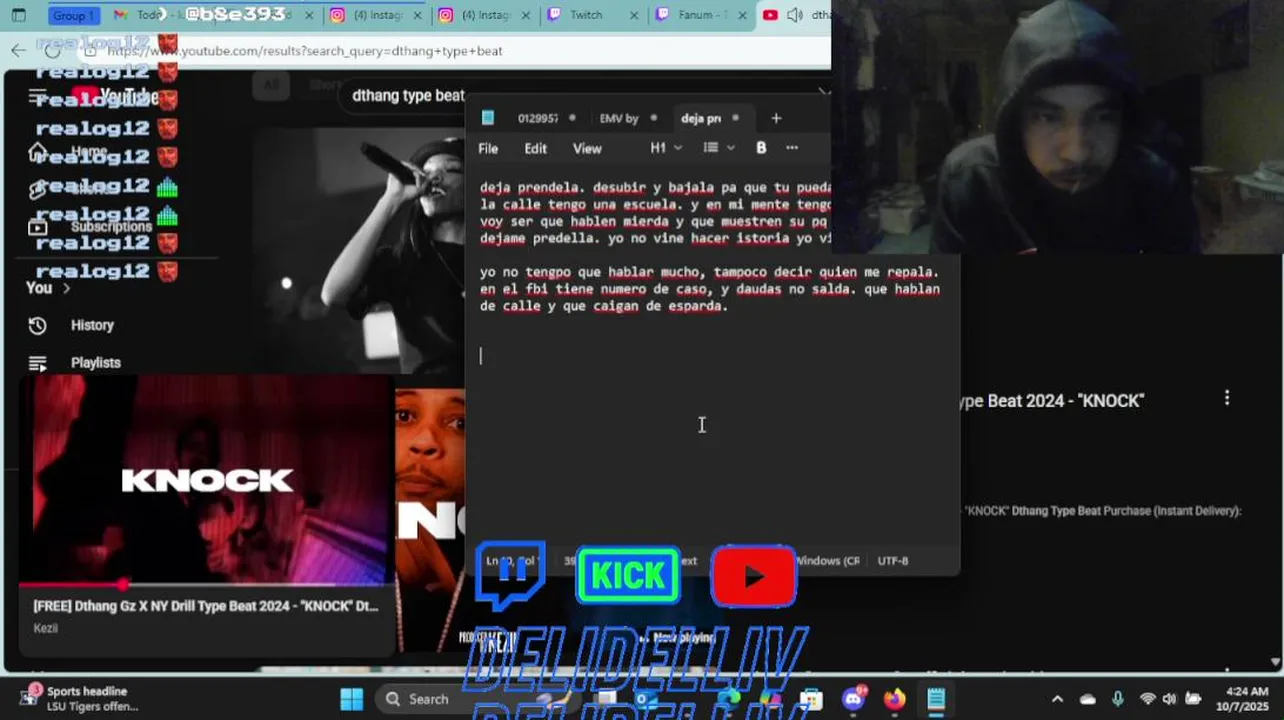Toggle Bold formatting in Notepad
The height and width of the screenshot is (720, 1284).
(761, 148)
